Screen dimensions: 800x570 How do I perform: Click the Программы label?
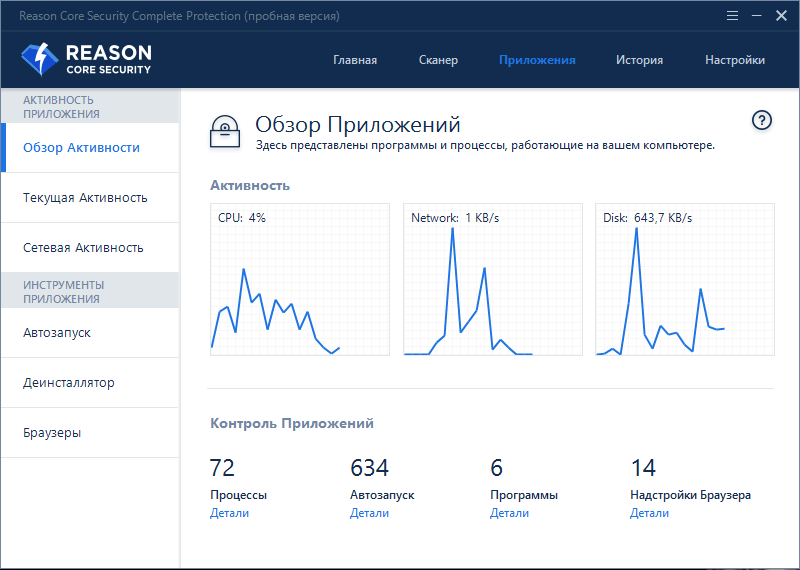(524, 495)
